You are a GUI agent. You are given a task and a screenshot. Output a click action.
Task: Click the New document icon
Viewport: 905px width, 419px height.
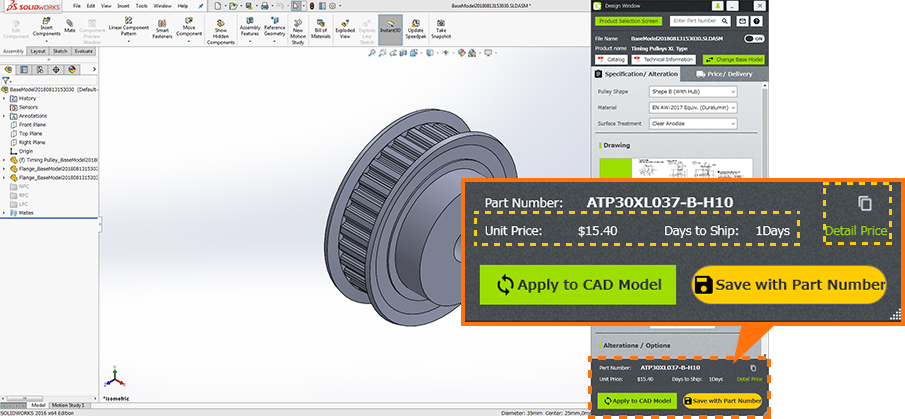tap(217, 5)
